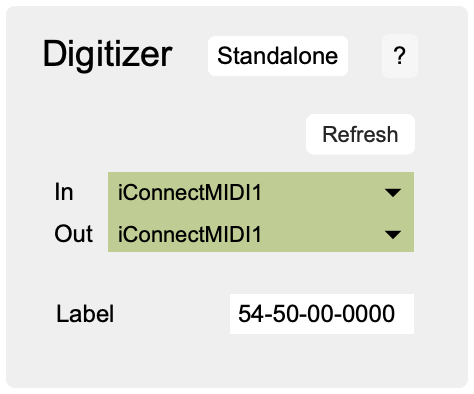Viewport: 474px width, 394px height.
Task: Refresh the MIDI port list
Action: pyautogui.click(x=360, y=134)
